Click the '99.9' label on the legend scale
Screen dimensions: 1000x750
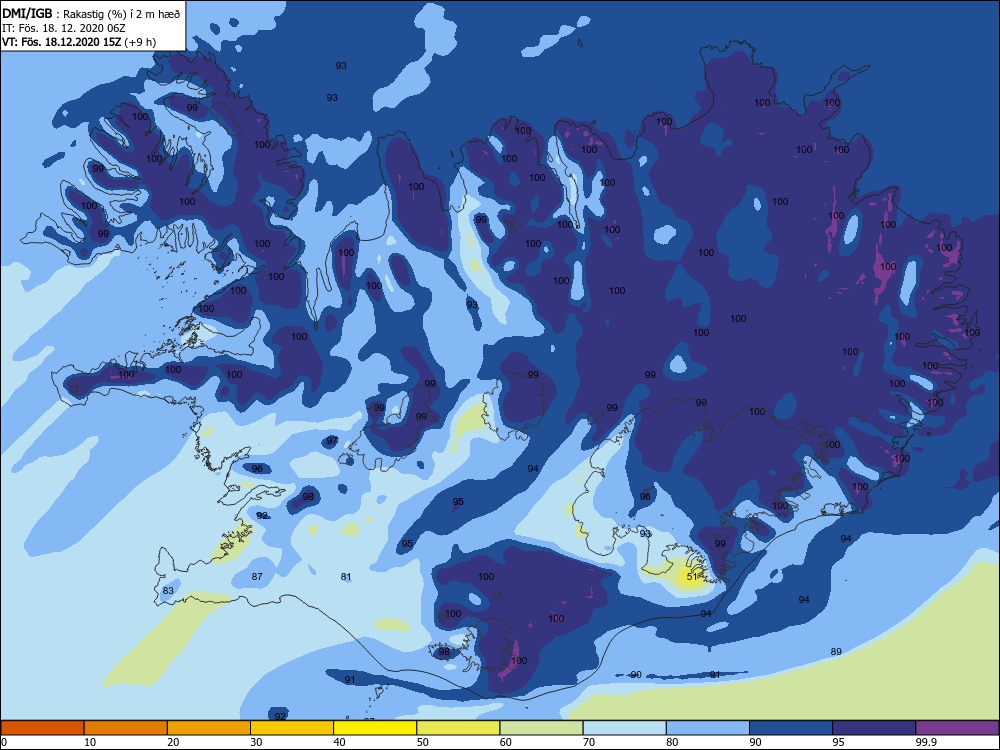[x=926, y=742]
